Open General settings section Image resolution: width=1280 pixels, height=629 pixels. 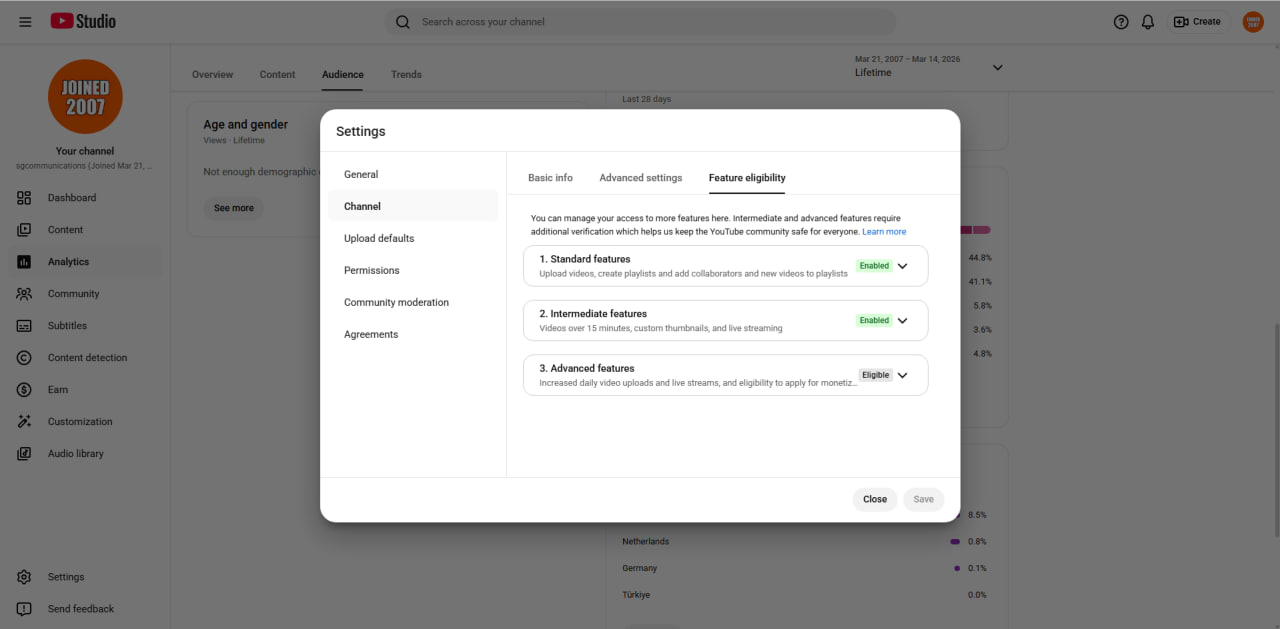point(413,174)
